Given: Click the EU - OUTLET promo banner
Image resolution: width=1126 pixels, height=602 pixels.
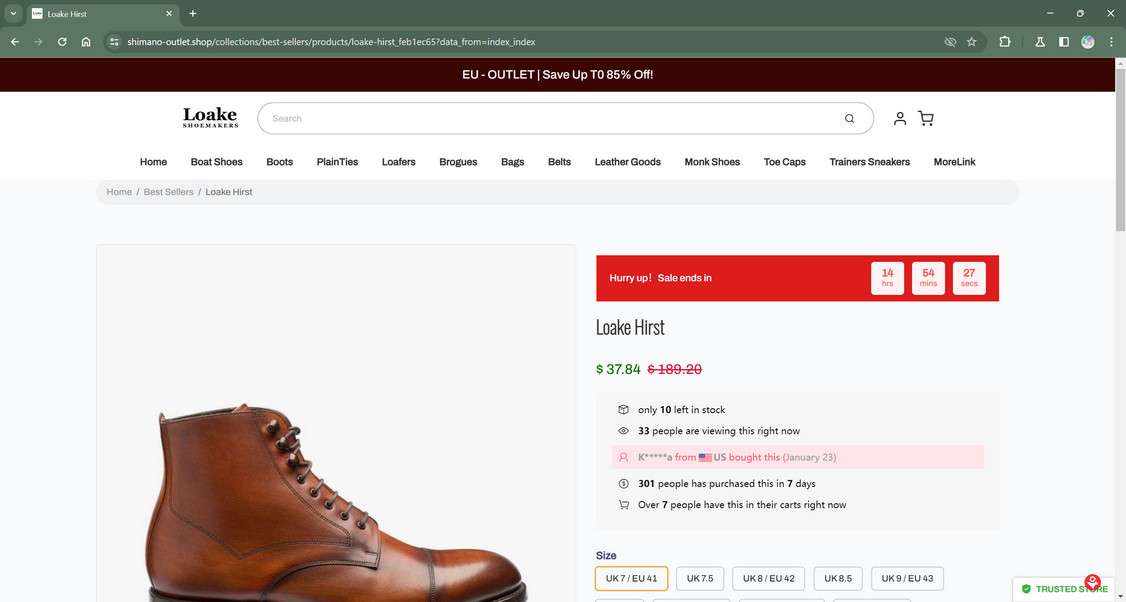Looking at the screenshot, I should (558, 75).
